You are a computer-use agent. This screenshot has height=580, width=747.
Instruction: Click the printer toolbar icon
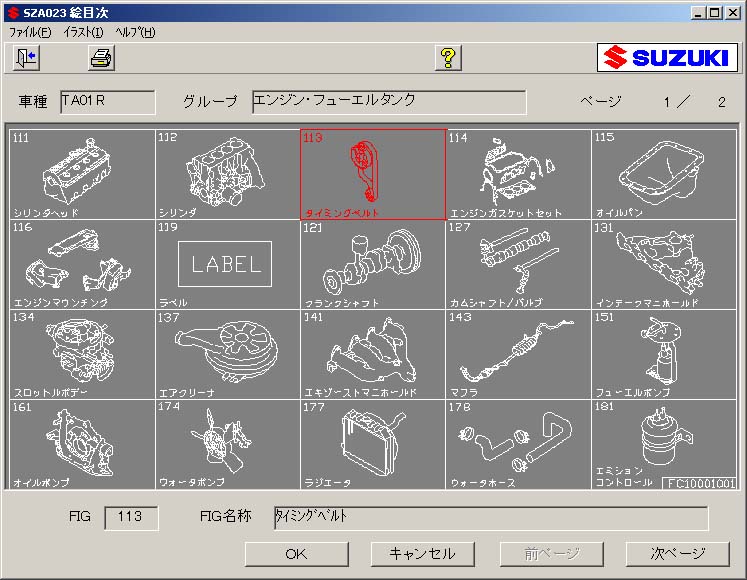(x=102, y=58)
